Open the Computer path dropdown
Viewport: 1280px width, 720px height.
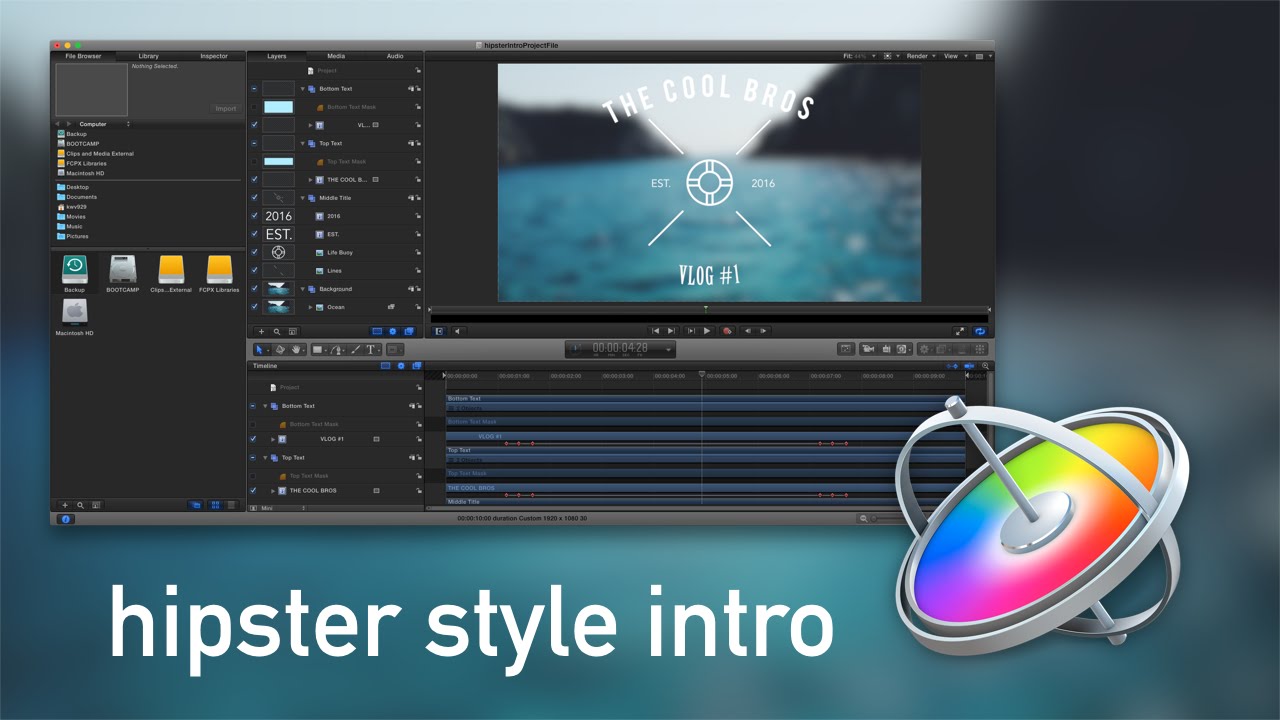click(x=105, y=124)
